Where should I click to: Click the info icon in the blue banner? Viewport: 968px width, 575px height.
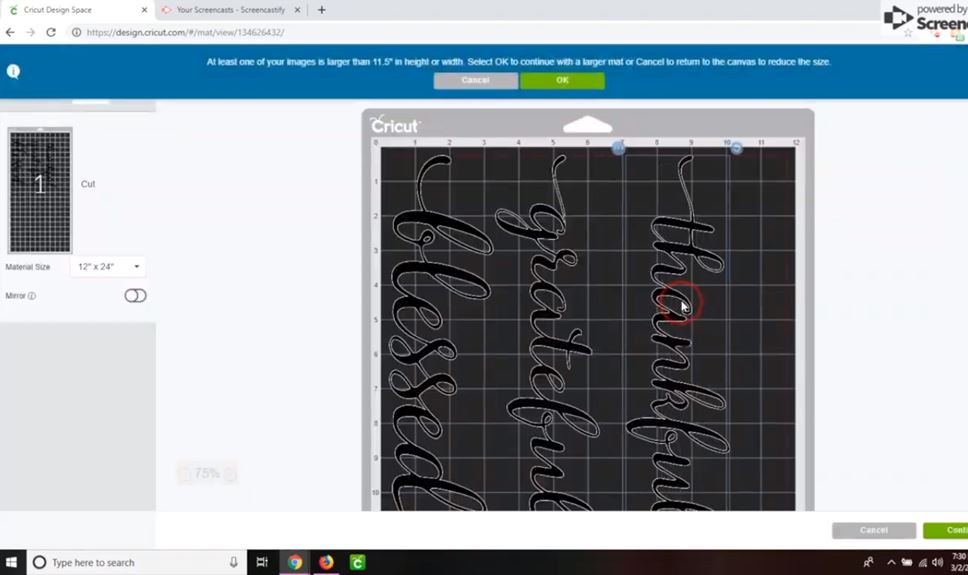pos(13,71)
